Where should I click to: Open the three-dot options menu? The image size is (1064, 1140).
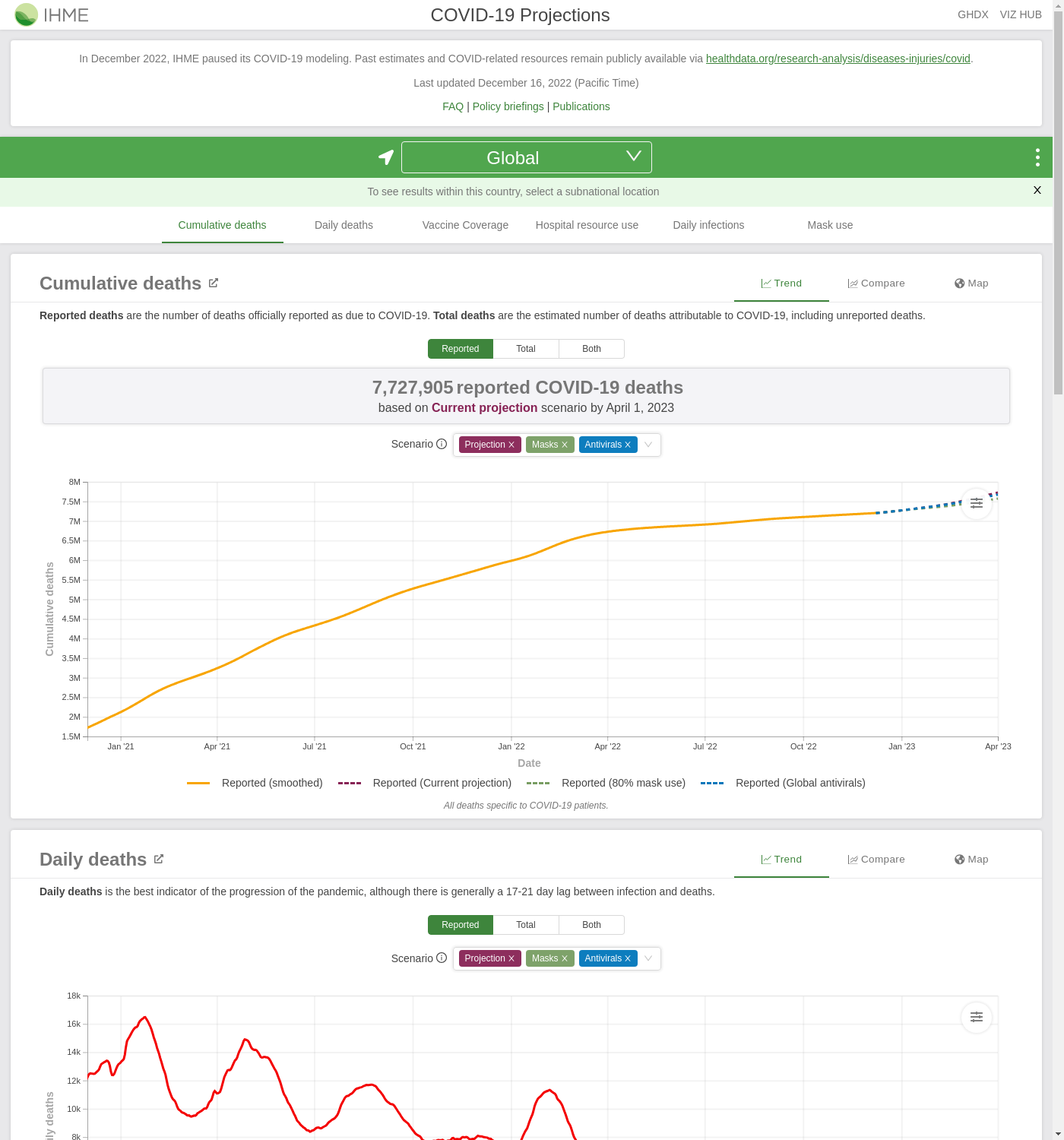(x=1037, y=157)
